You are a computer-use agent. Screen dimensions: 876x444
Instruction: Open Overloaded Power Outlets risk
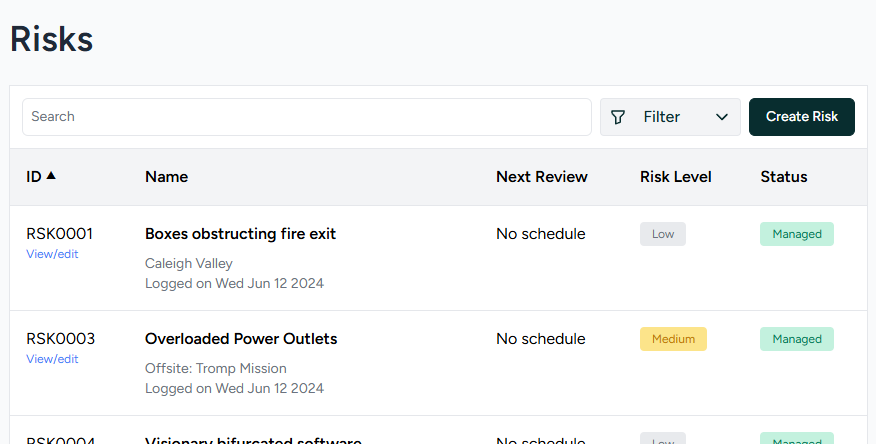241,339
